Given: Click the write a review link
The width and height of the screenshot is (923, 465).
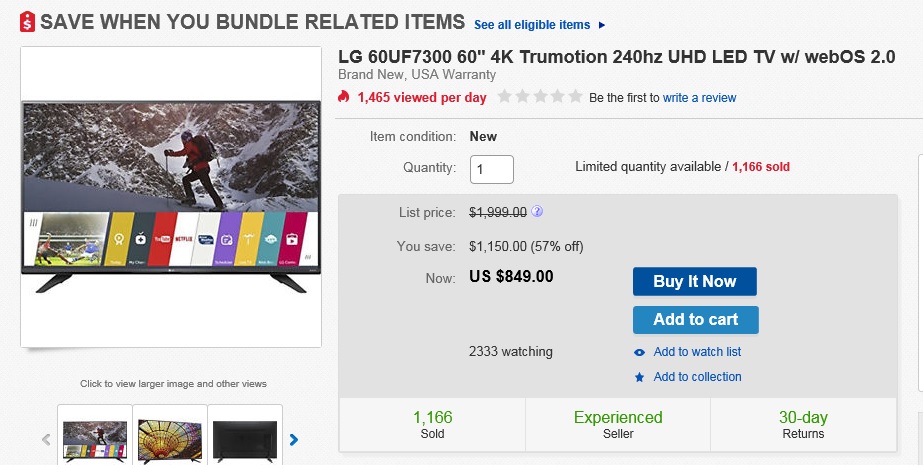Looking at the screenshot, I should tap(699, 98).
